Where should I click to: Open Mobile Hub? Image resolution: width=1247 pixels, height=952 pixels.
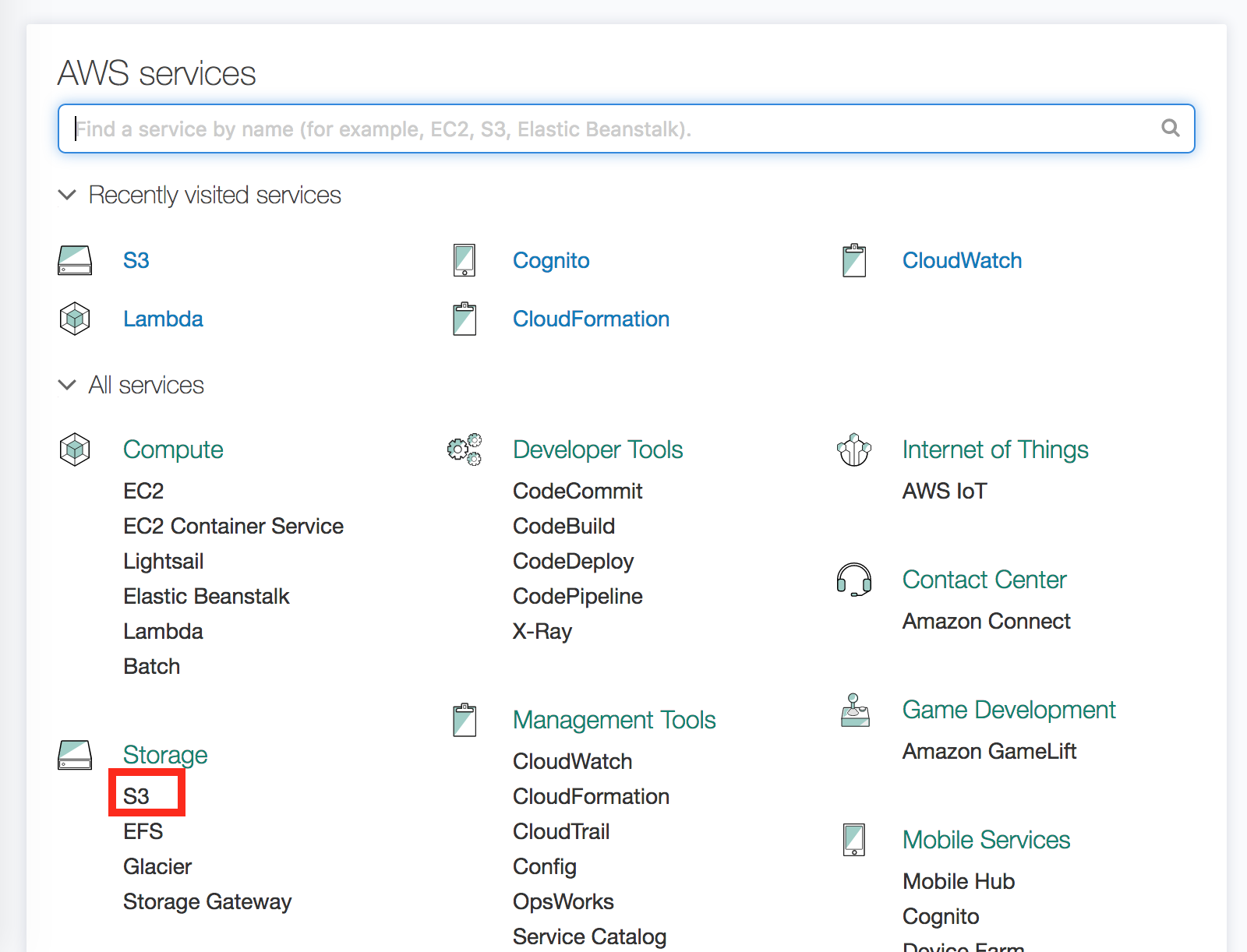click(959, 881)
